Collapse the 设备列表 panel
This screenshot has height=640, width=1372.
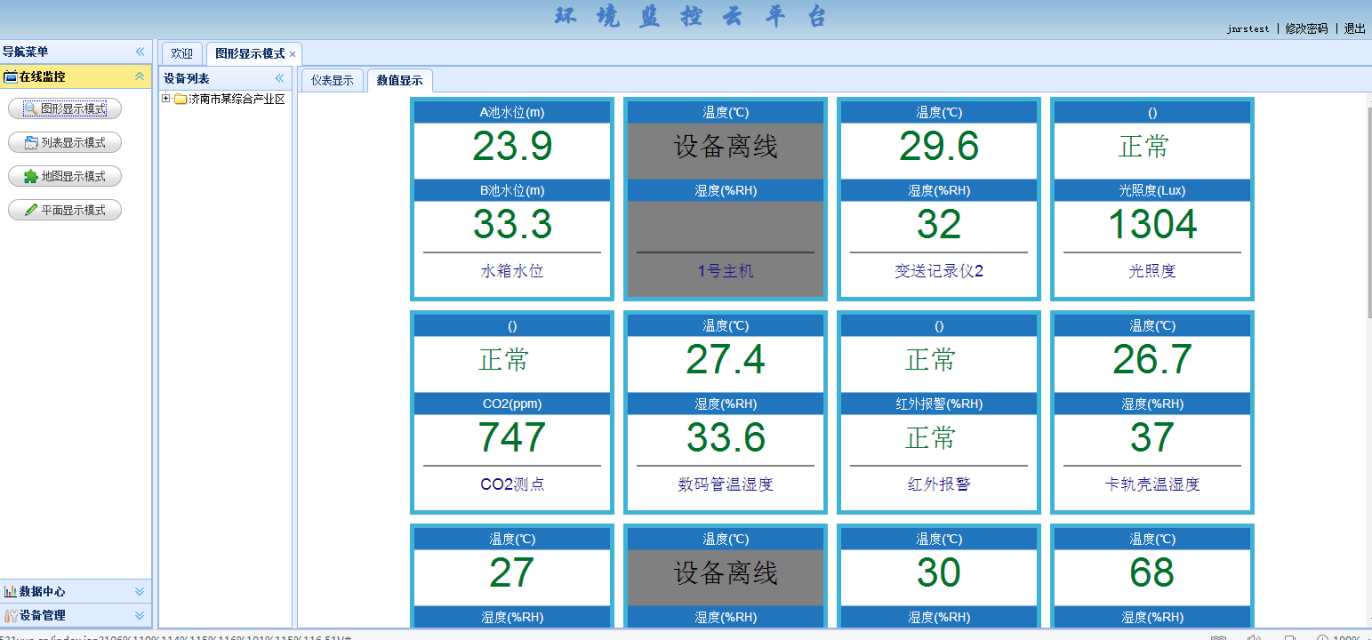click(x=280, y=78)
